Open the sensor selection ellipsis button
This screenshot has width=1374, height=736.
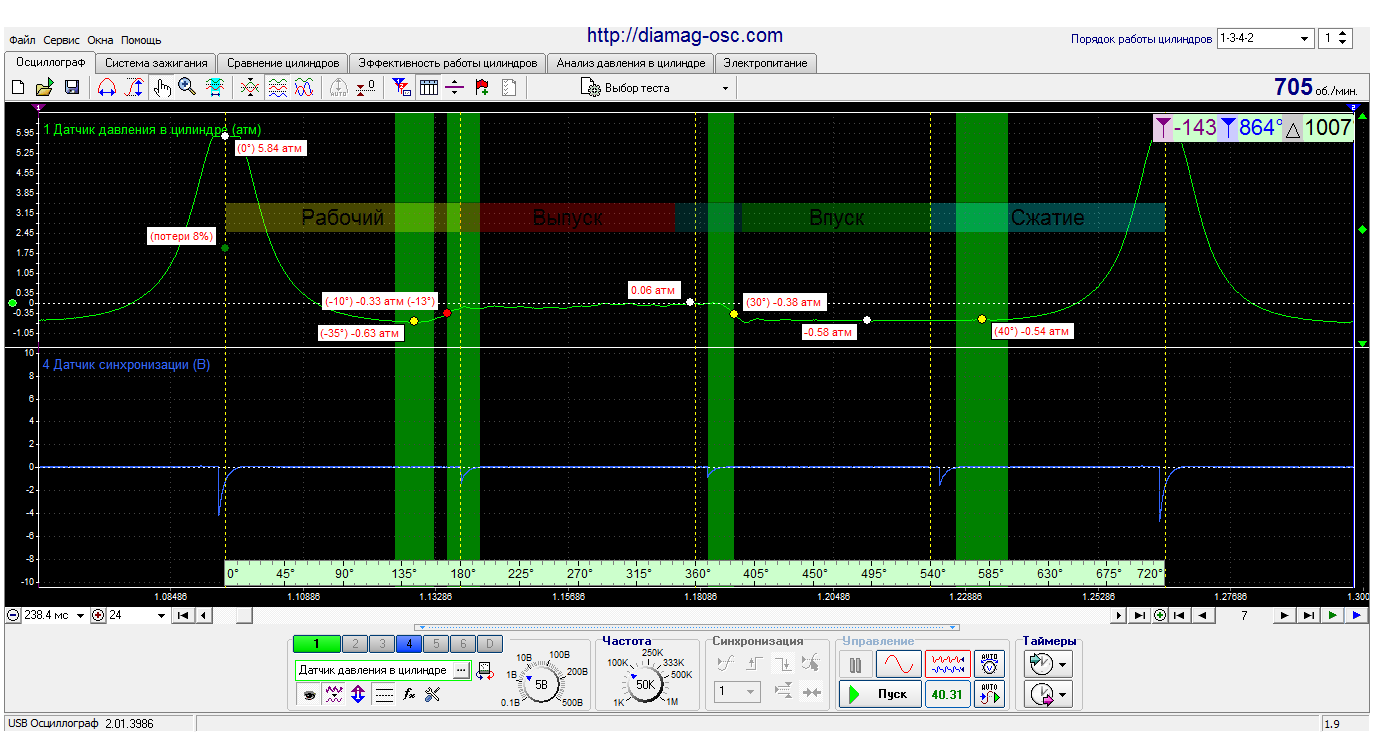coord(461,670)
